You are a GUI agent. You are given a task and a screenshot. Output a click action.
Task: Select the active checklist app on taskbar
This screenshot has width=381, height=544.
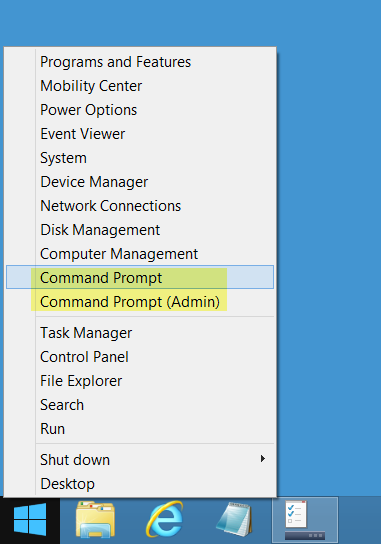pyautogui.click(x=305, y=520)
